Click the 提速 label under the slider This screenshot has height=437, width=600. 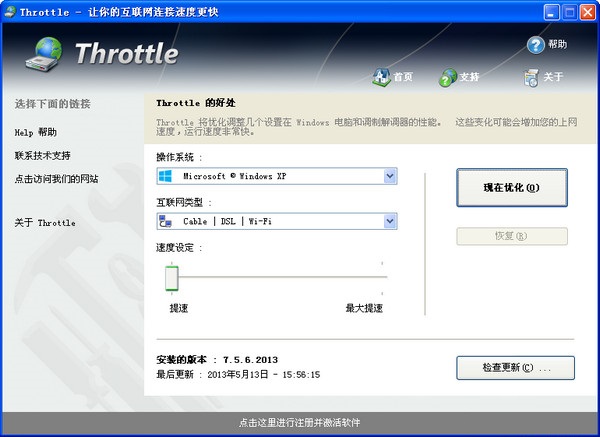[179, 308]
